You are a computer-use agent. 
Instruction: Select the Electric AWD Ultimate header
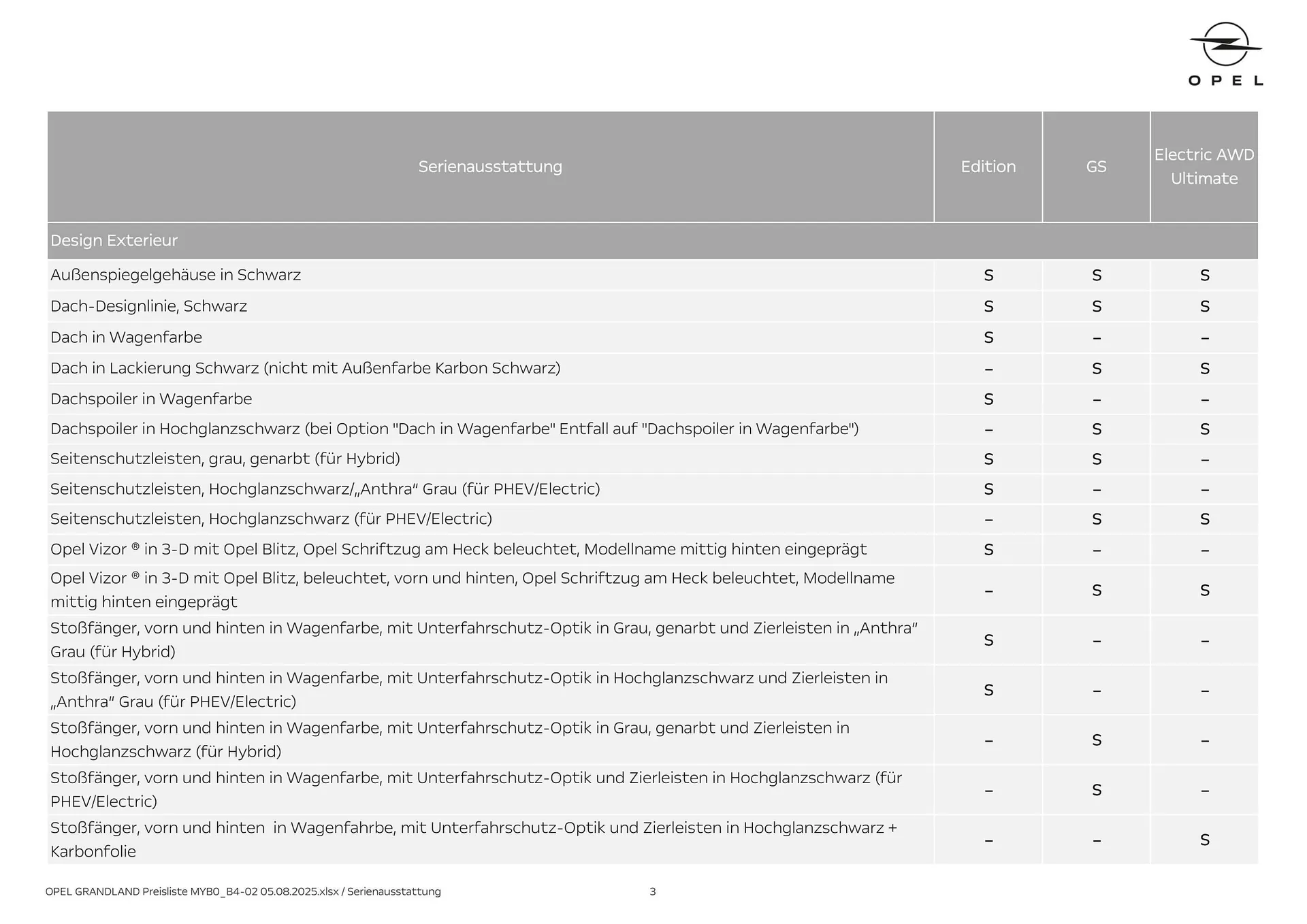point(1204,167)
